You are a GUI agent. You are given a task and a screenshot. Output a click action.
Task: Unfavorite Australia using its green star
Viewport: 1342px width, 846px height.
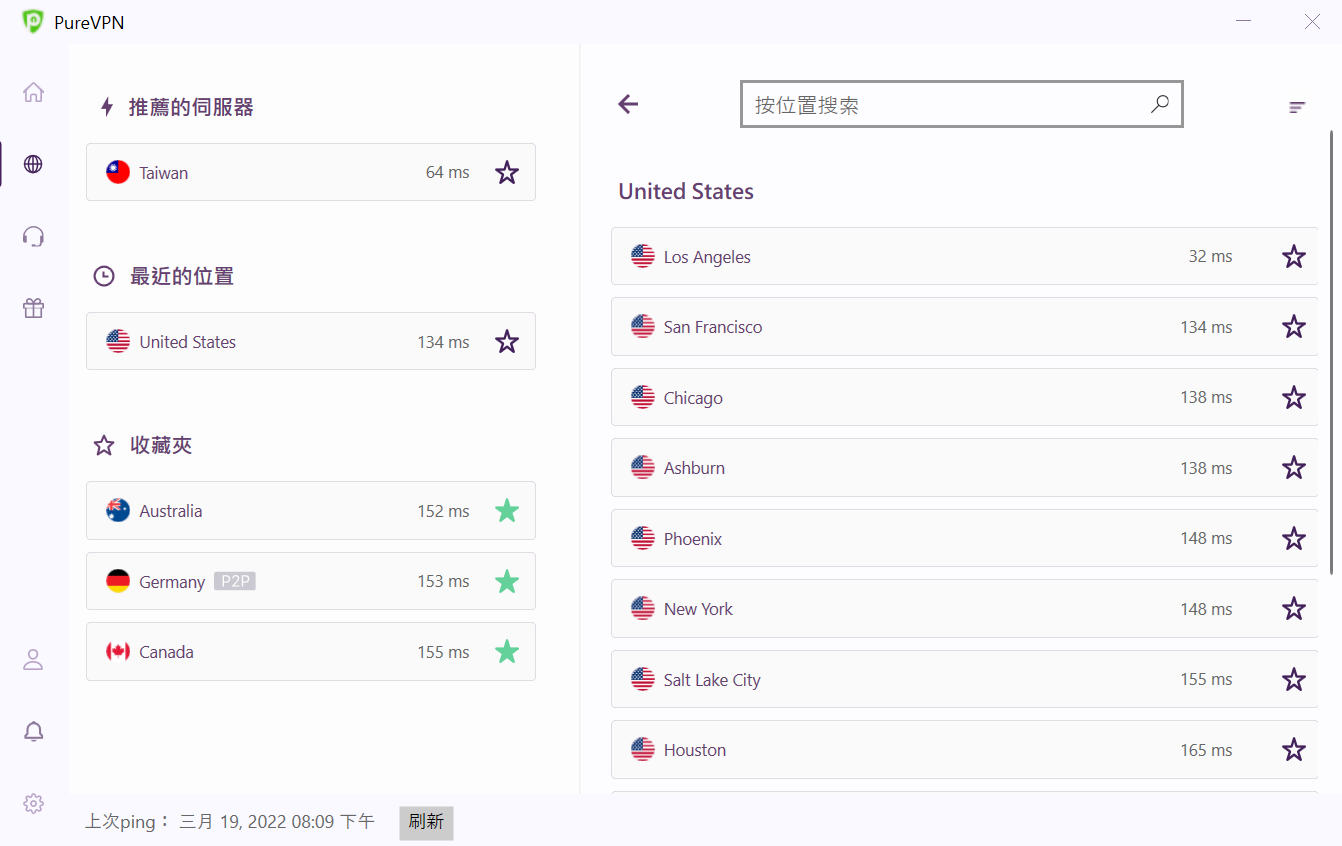[x=507, y=511]
